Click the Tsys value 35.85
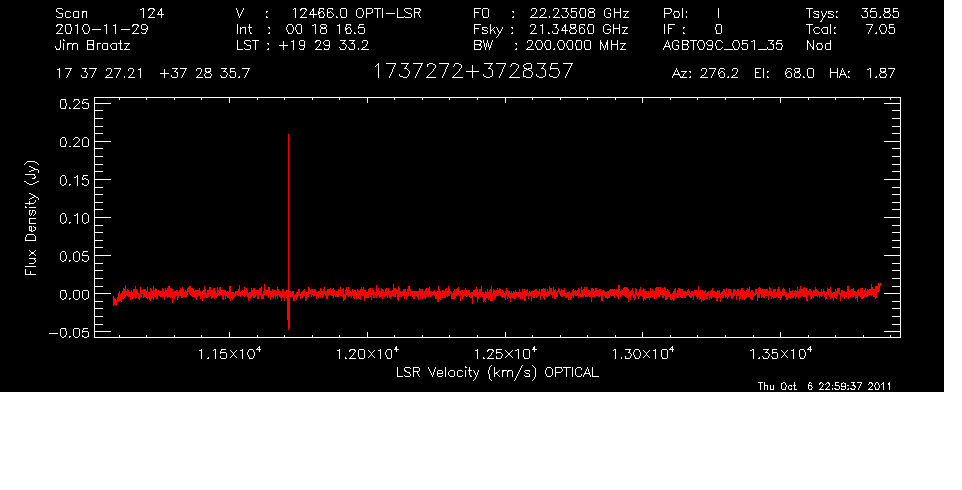Viewport: 962px width, 490px height. pos(880,13)
